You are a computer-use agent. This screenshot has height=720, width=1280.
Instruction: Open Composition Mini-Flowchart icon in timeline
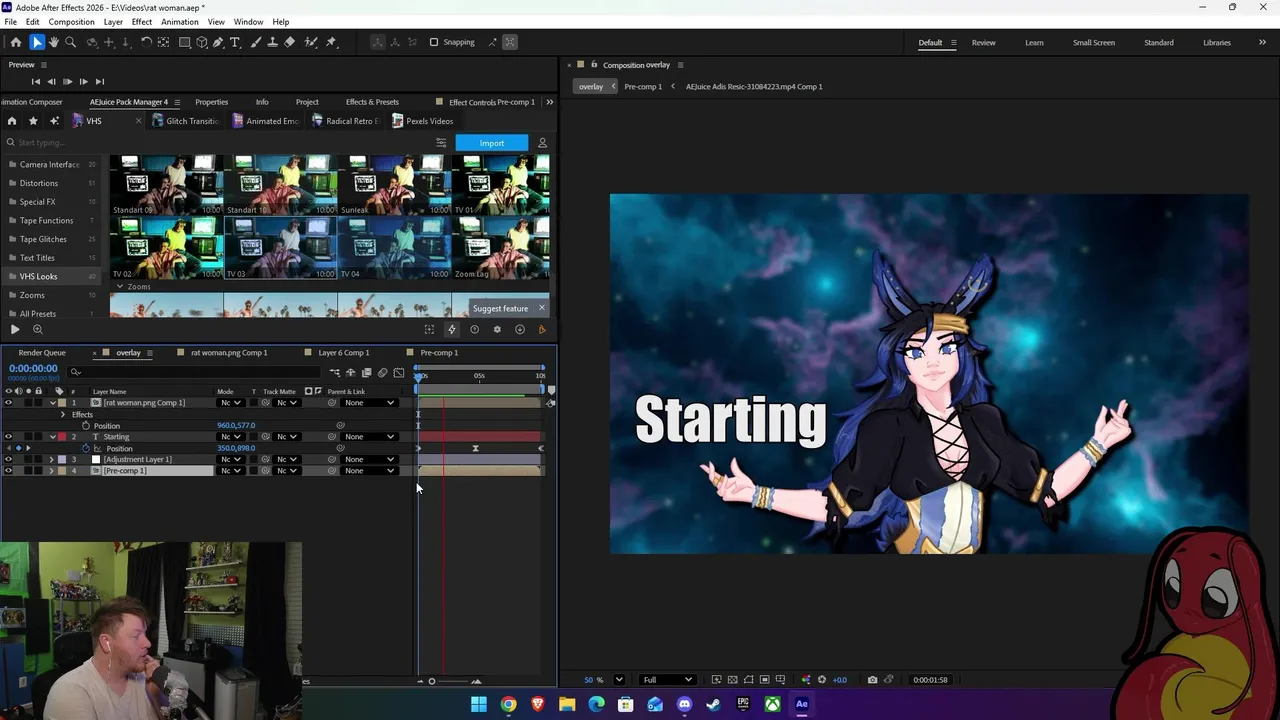click(334, 373)
